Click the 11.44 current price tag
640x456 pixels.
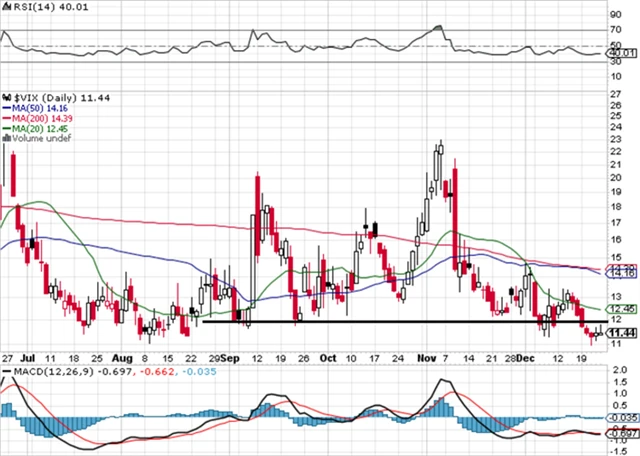coord(622,333)
